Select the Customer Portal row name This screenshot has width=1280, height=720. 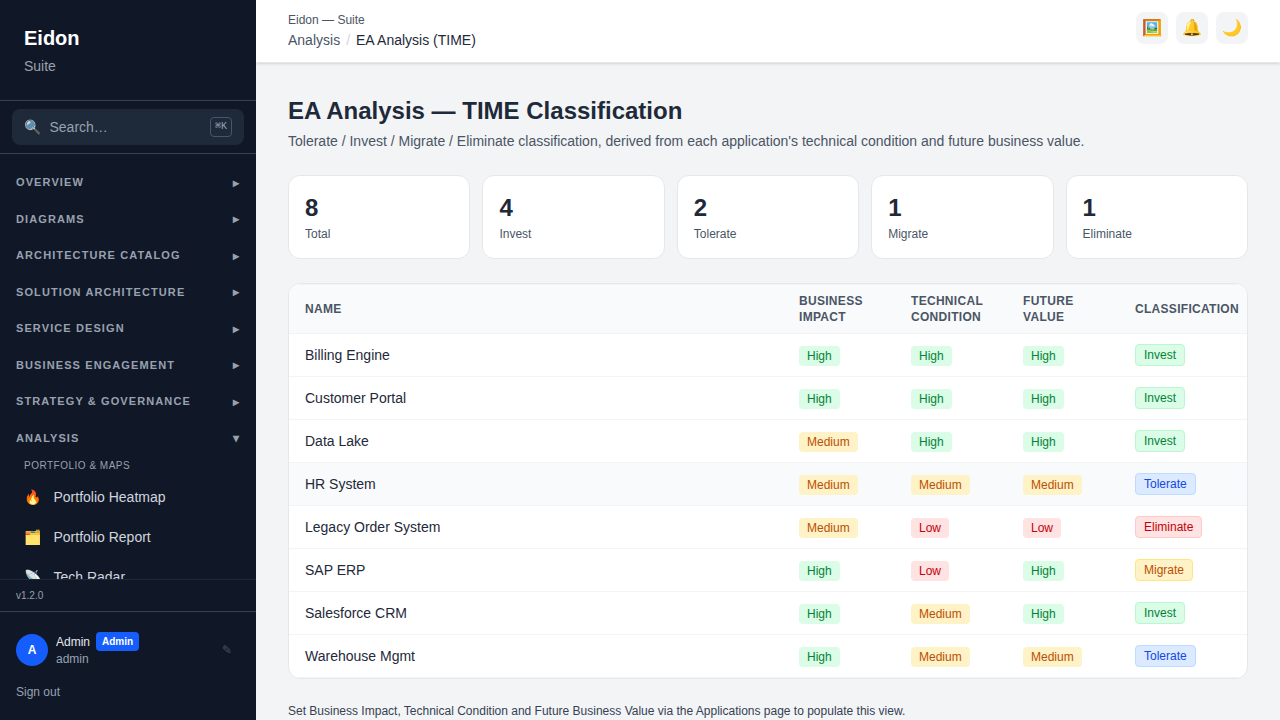pyautogui.click(x=355, y=398)
